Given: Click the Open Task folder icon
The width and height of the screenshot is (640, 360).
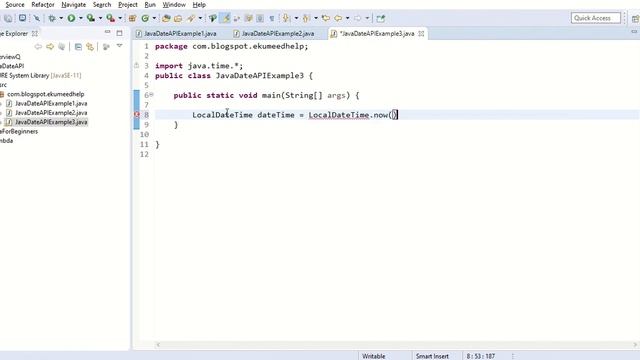Looking at the screenshot, I should pyautogui.click(x=178, y=18).
